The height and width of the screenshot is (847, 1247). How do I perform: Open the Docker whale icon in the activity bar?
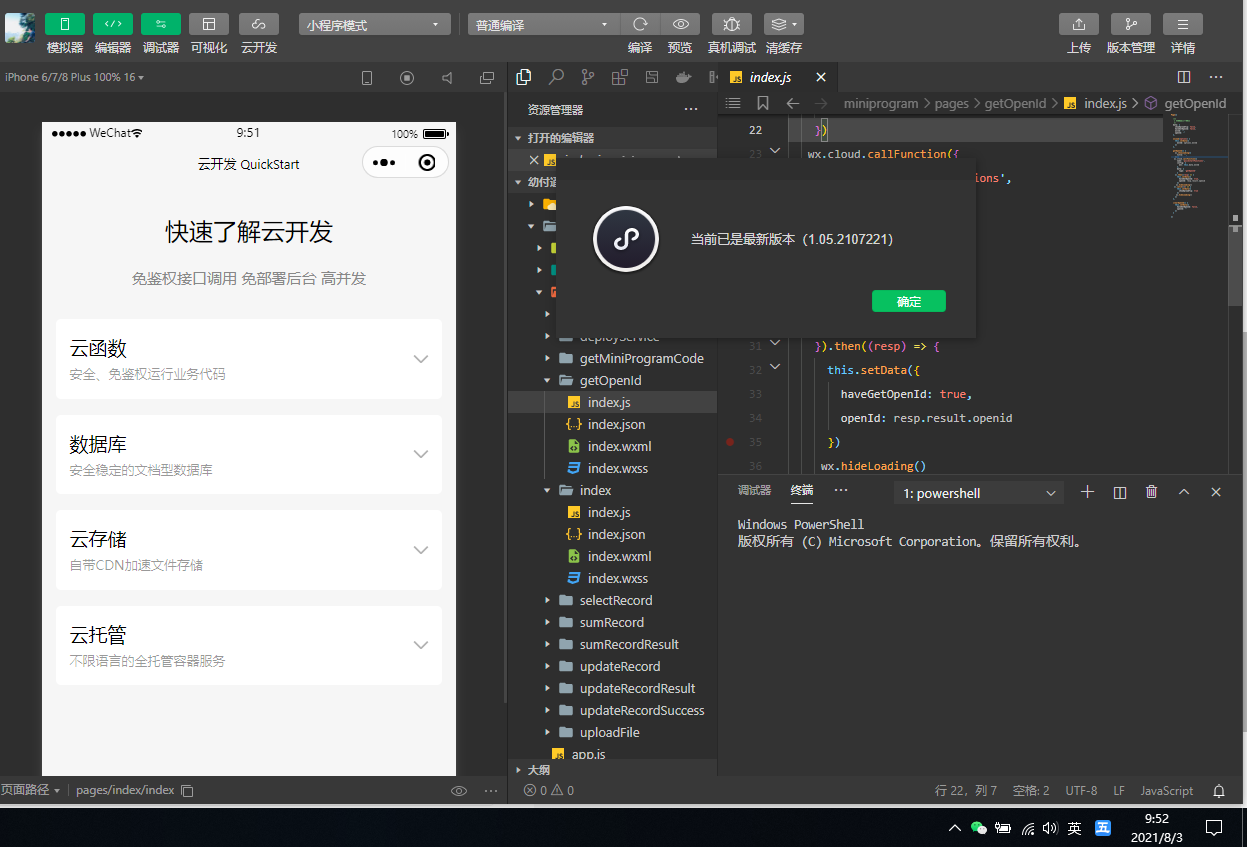coord(684,76)
